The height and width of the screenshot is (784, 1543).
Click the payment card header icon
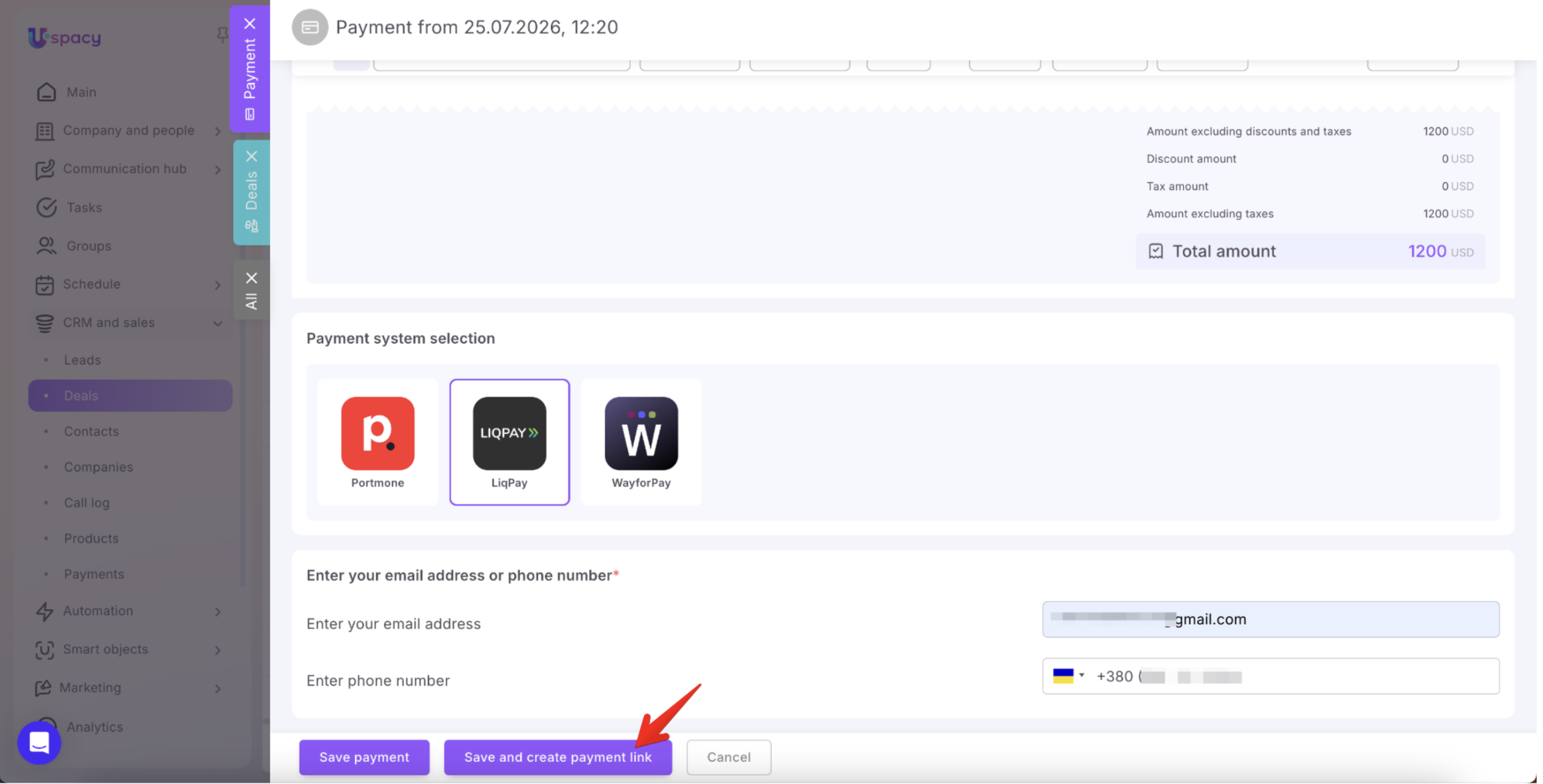click(310, 27)
